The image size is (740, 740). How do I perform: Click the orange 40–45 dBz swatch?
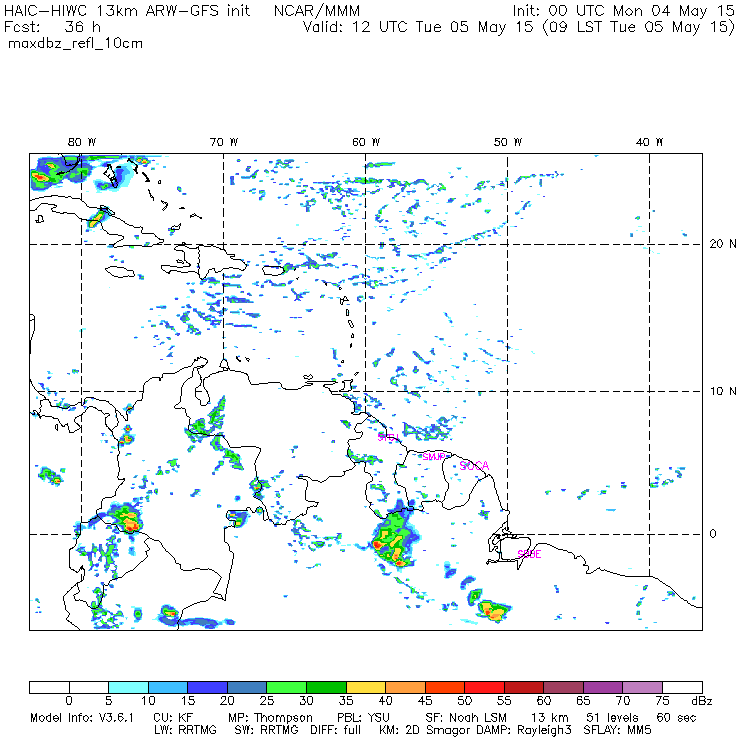point(406,687)
